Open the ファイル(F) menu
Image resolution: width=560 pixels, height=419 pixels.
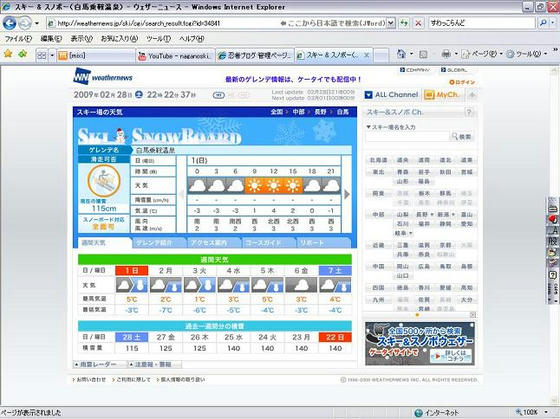18,39
